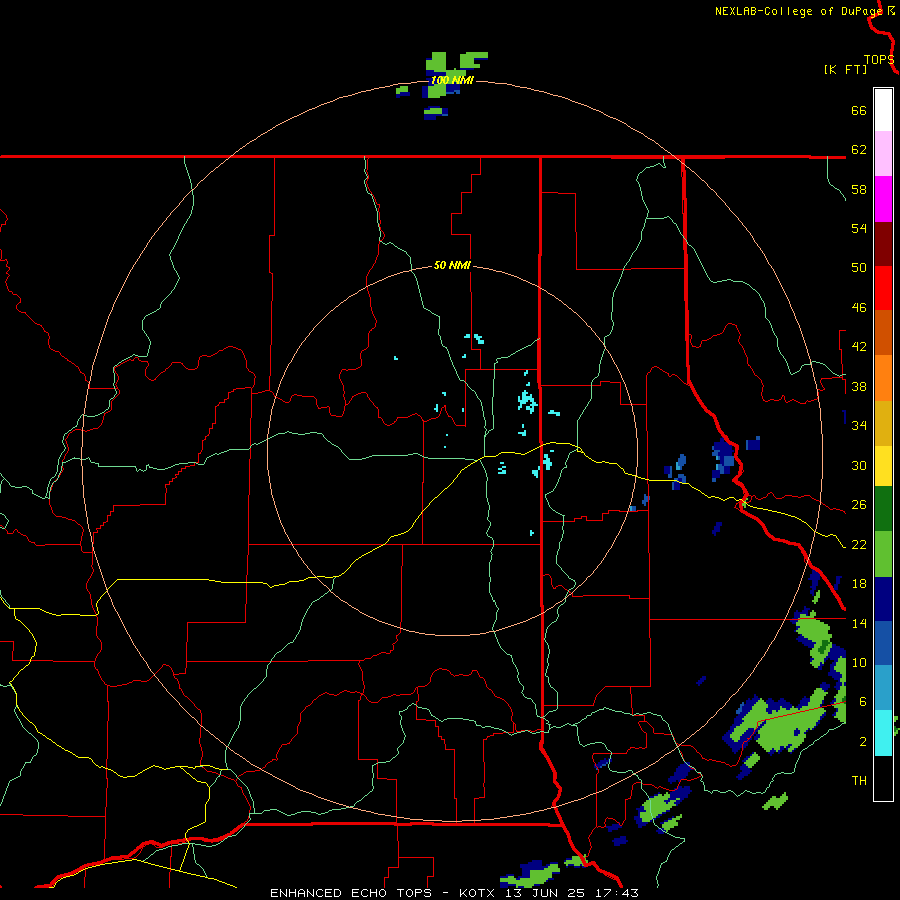Viewport: 900px width, 900px height.
Task: Click the "50 NMI" range ring label
Action: (x=452, y=265)
